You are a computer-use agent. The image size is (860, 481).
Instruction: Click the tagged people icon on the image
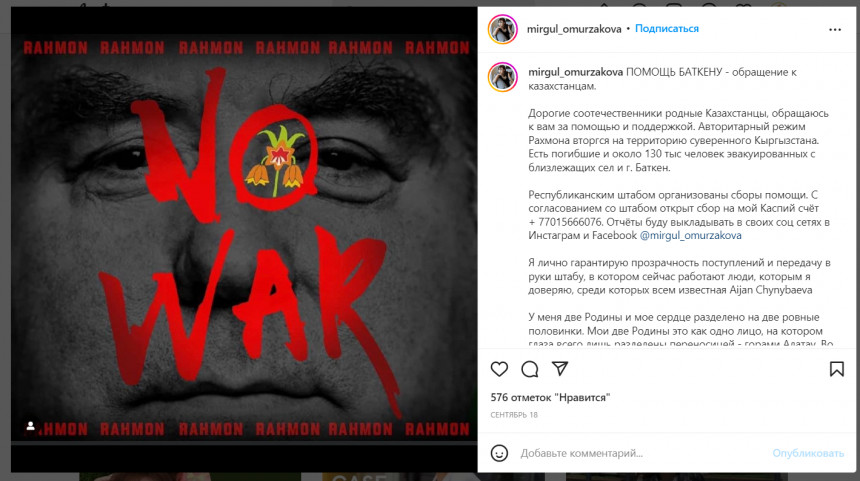click(x=31, y=426)
